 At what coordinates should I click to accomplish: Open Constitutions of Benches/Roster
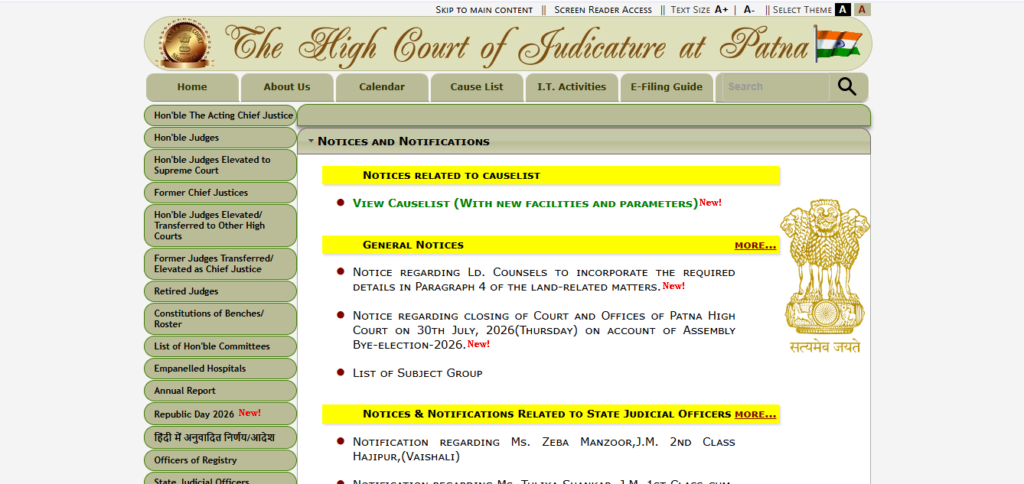click(x=220, y=319)
